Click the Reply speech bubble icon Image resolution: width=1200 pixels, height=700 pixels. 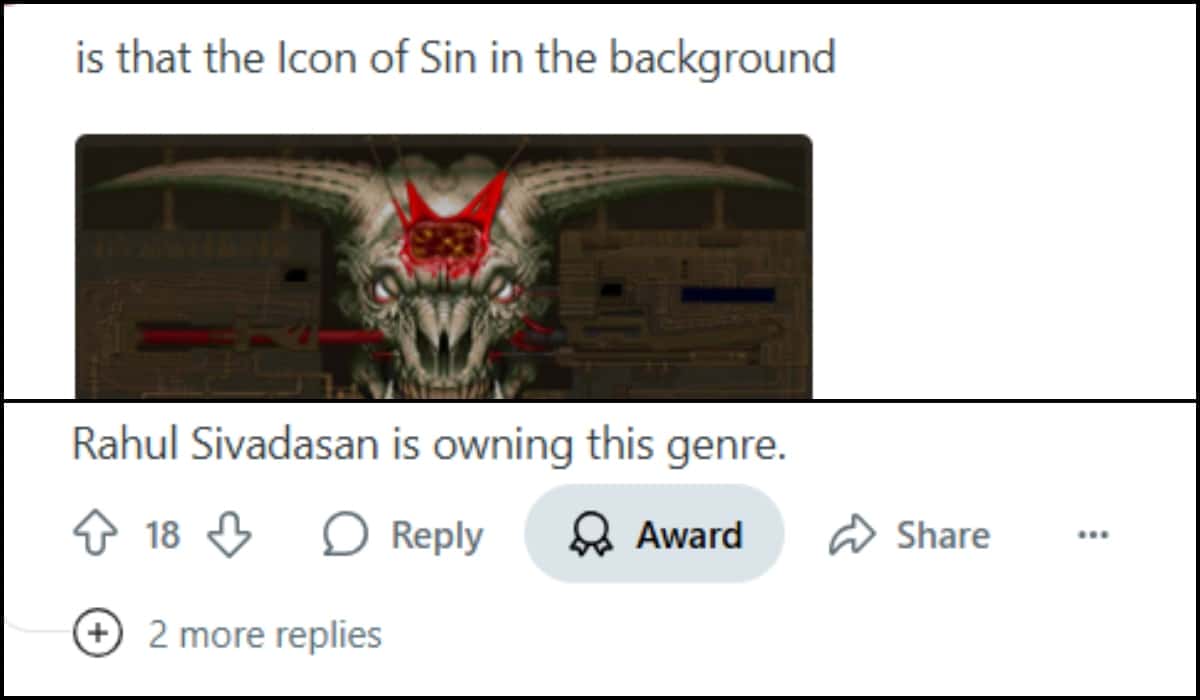pyautogui.click(x=346, y=536)
